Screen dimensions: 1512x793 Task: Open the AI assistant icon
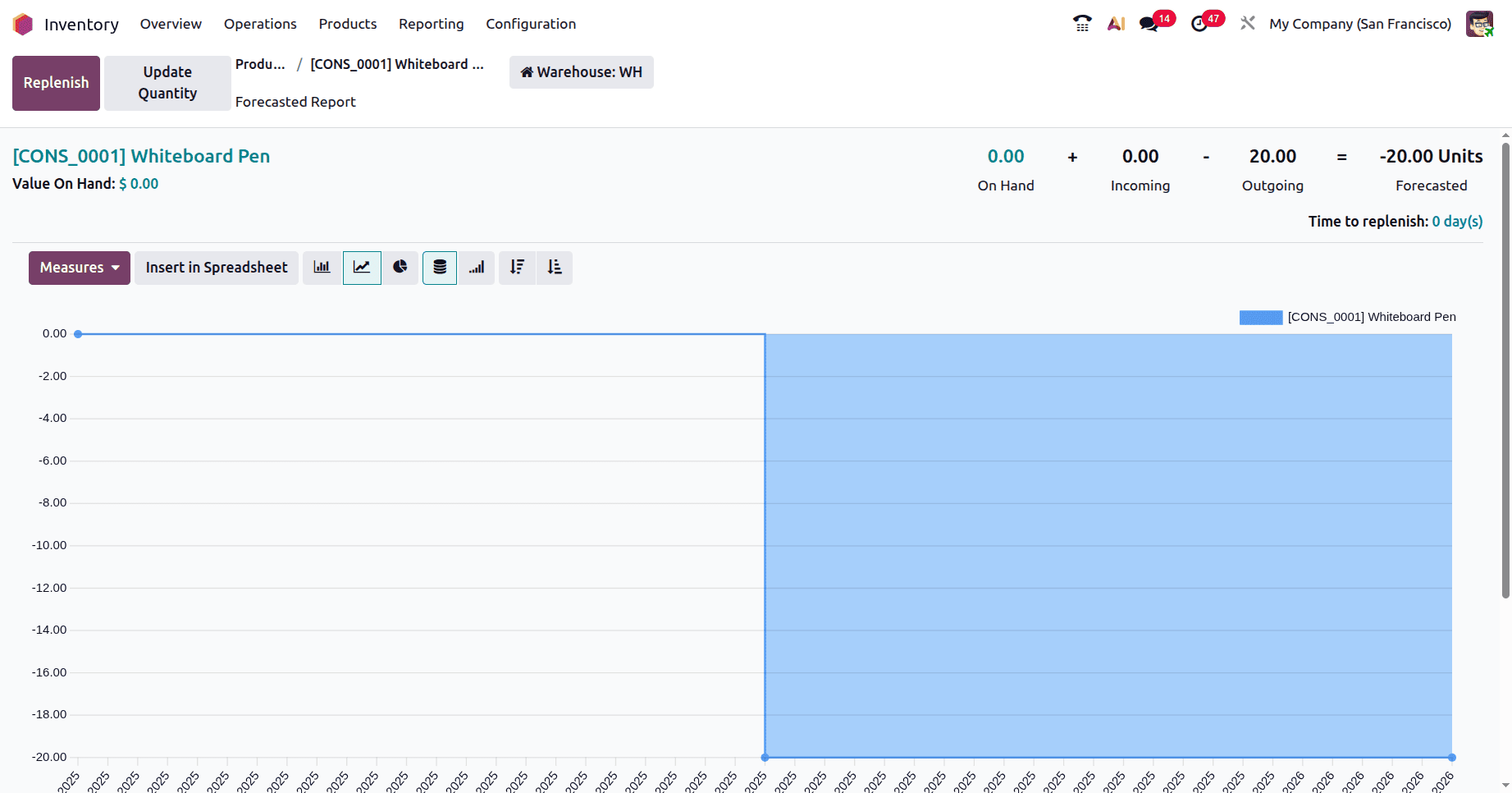pos(1116,24)
